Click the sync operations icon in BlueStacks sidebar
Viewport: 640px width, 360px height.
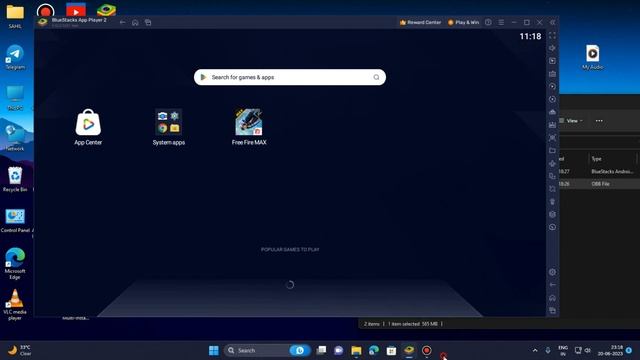552,87
